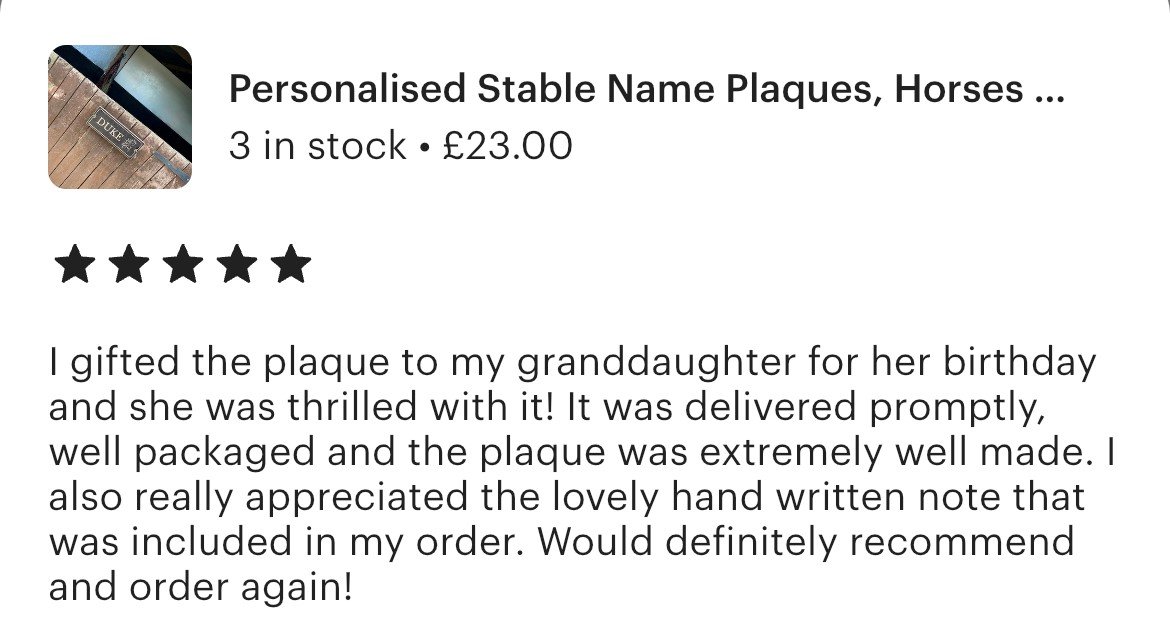Screen dimensions: 1170x633
Task: Click the fourth rating star
Action: click(x=237, y=265)
